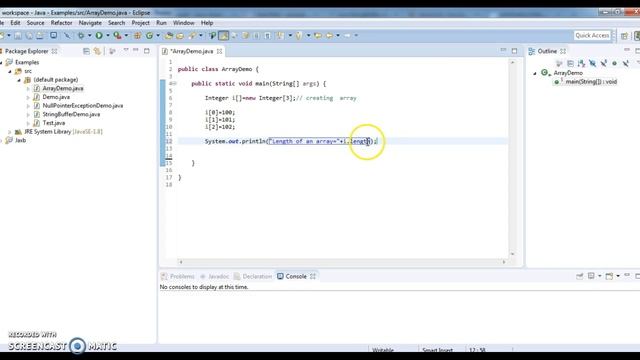This screenshot has width=640, height=360.
Task: Click the Save toolbar icon
Action: 18,36
